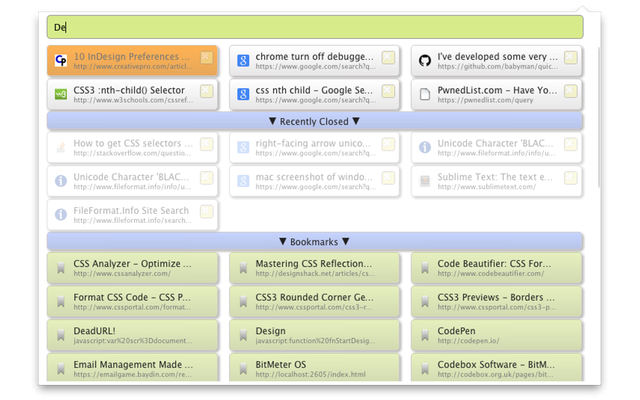Screen dimensions: 640x400
Task: Click the vertical scrollbar on the right
Action: (x=599, y=117)
